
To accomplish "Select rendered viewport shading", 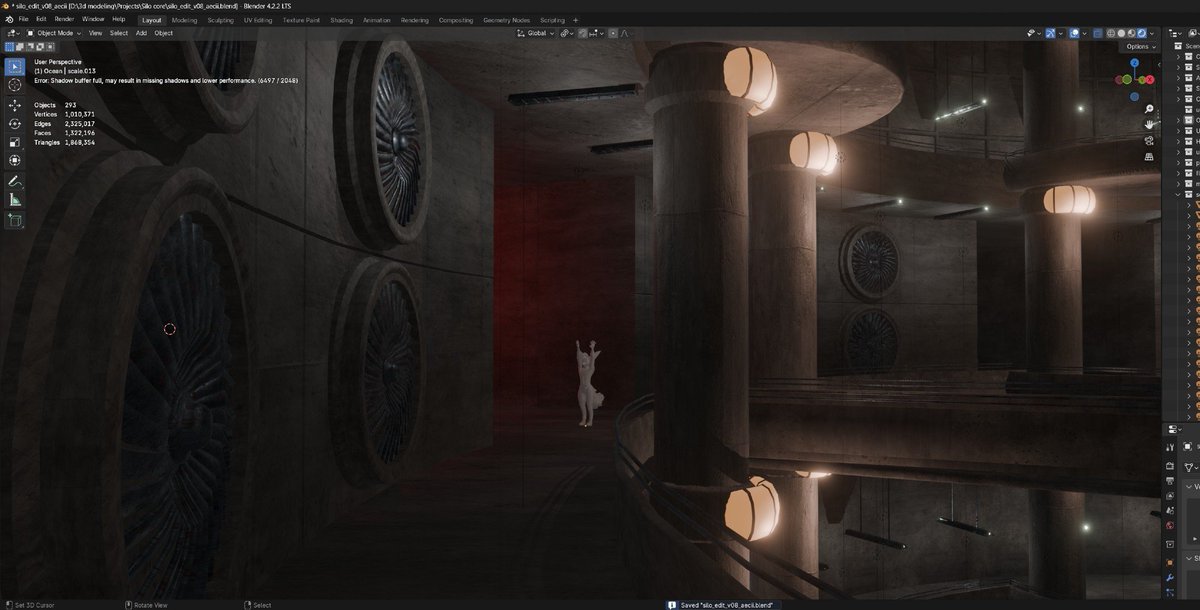I will tap(1142, 33).
